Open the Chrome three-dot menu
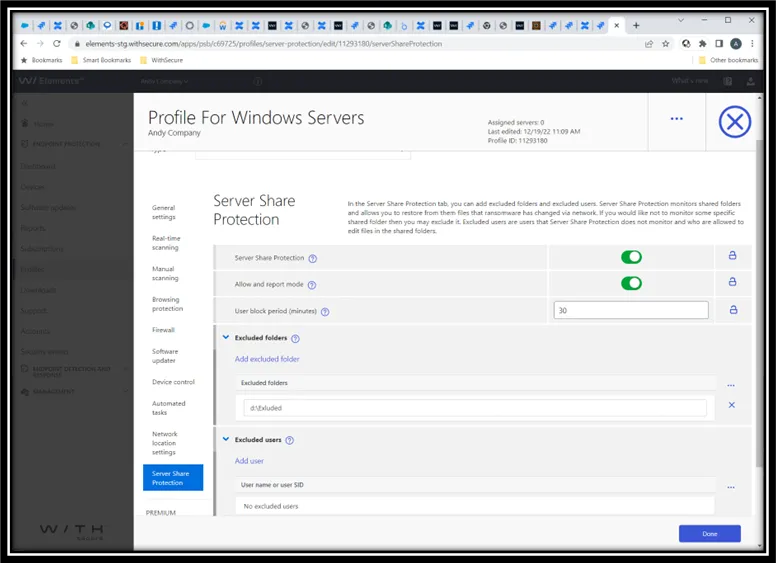776x563 pixels. [x=752, y=44]
